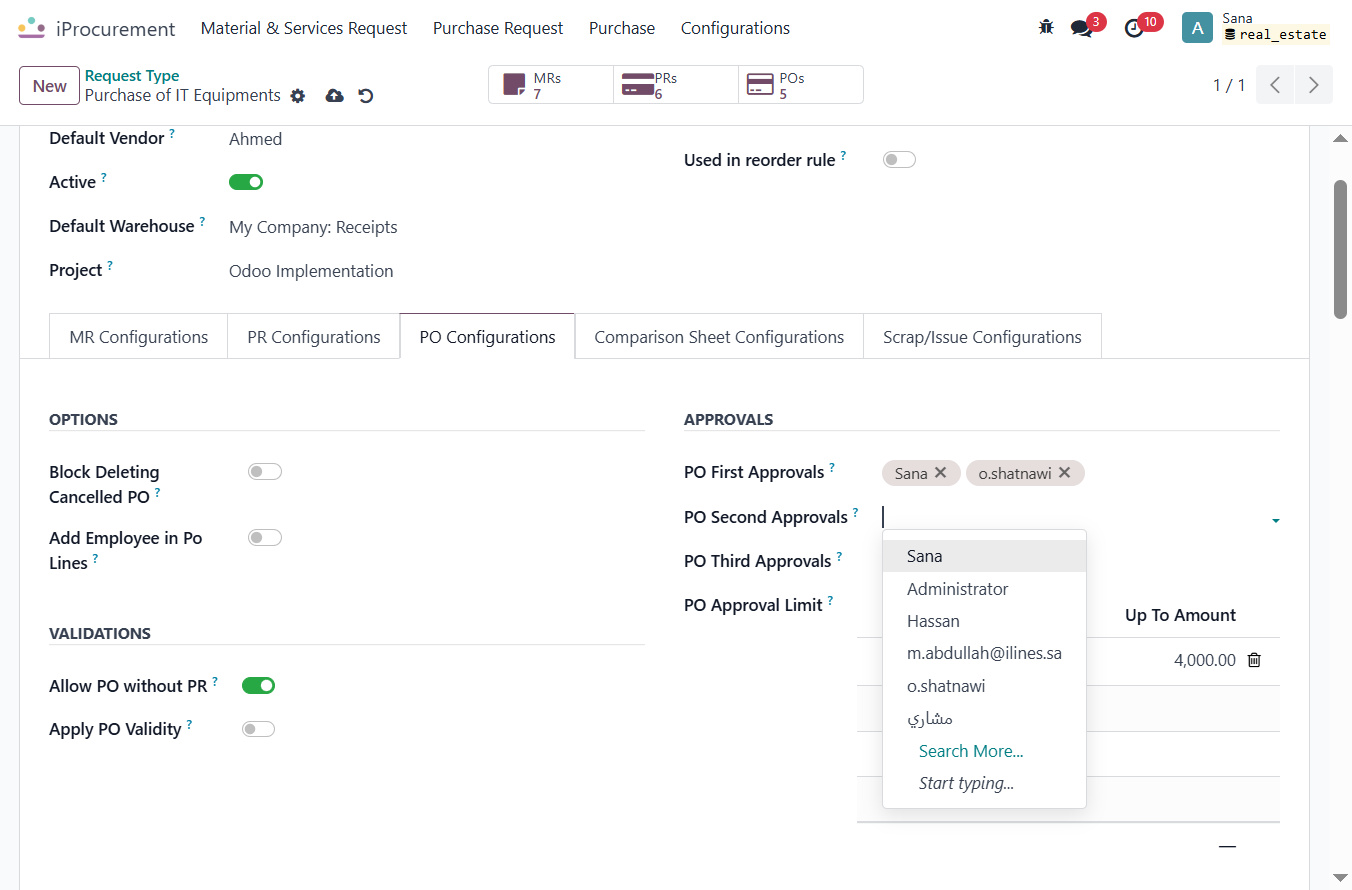Click the iProcurement app logo icon

tap(31, 28)
